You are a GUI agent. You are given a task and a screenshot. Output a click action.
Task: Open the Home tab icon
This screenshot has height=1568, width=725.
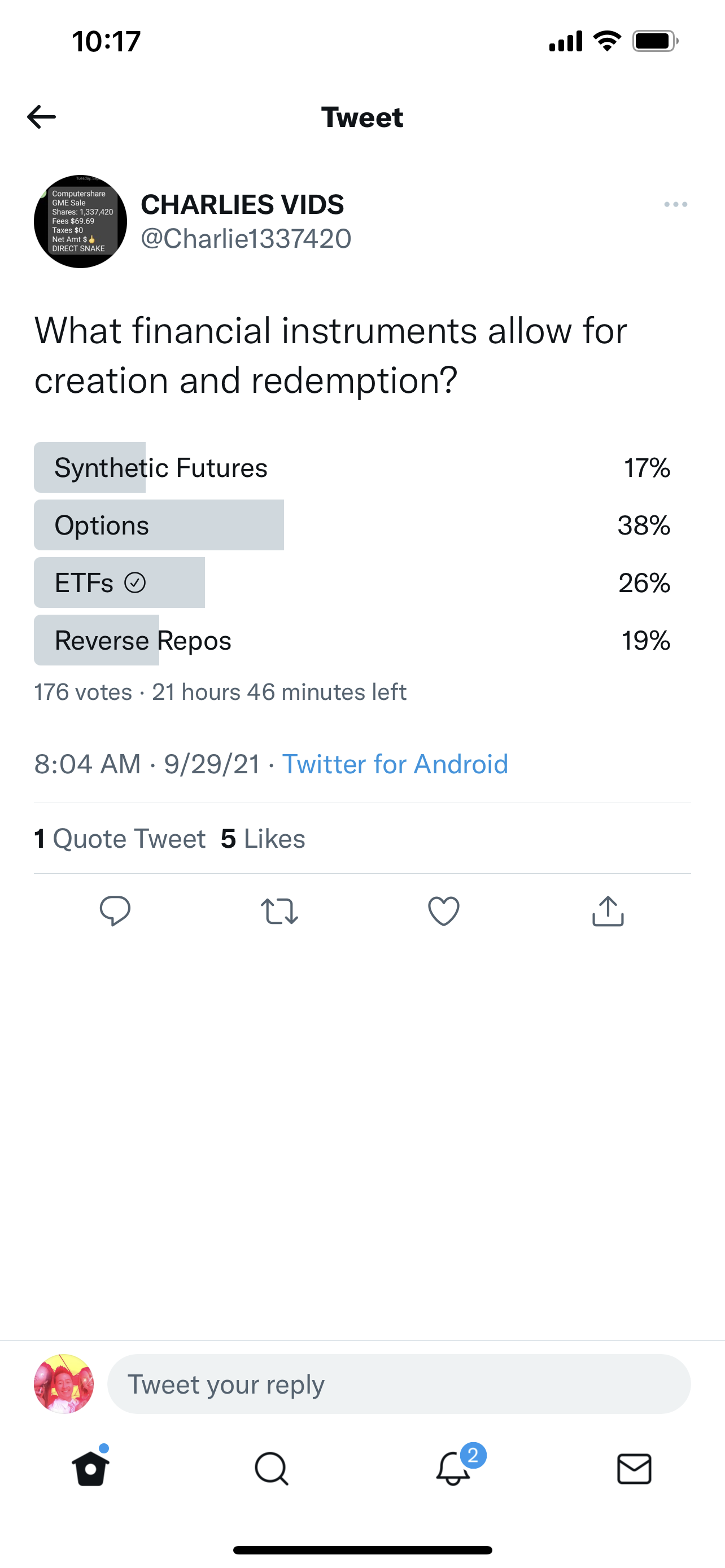91,1469
